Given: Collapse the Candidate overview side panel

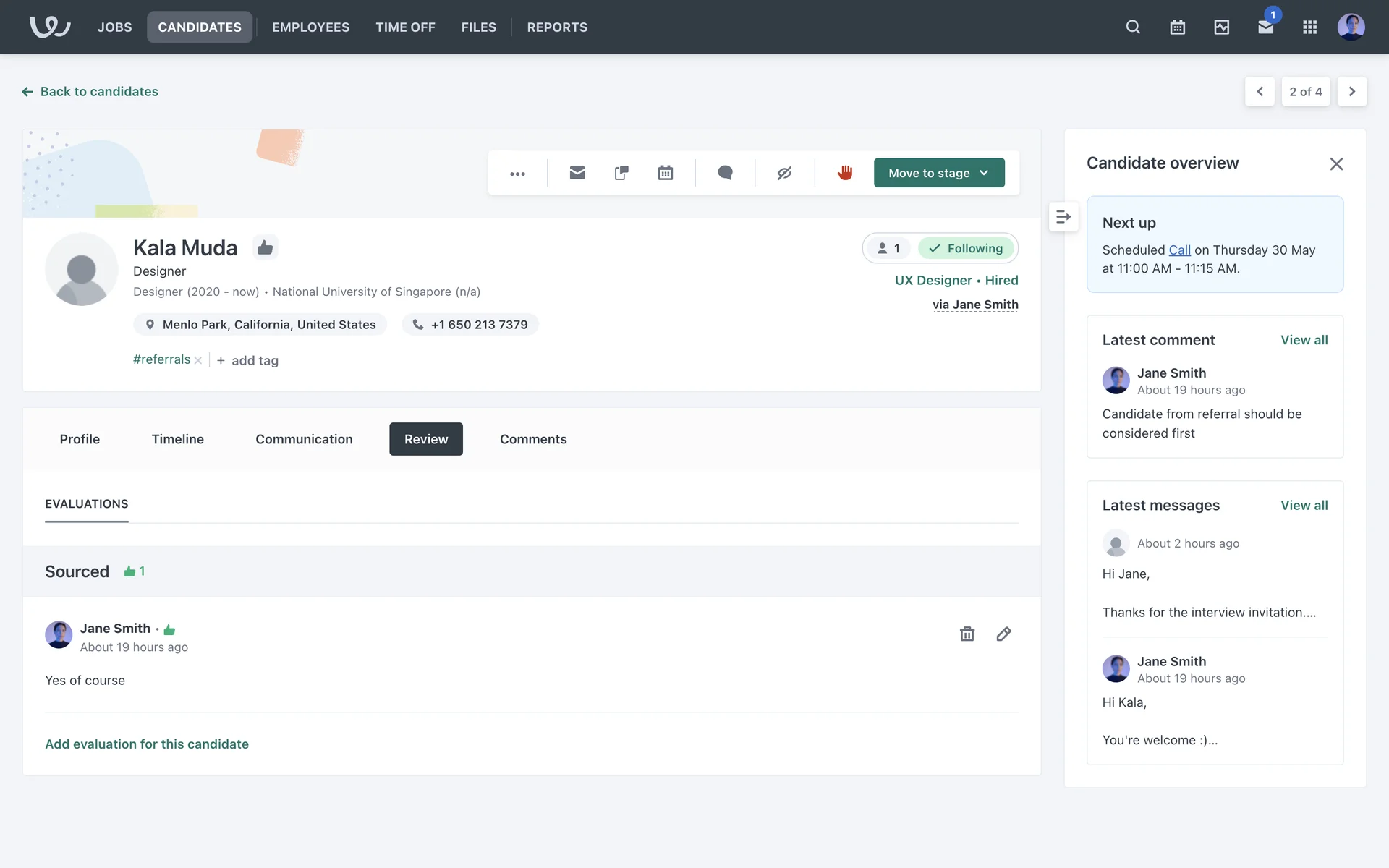Looking at the screenshot, I should click(1063, 217).
